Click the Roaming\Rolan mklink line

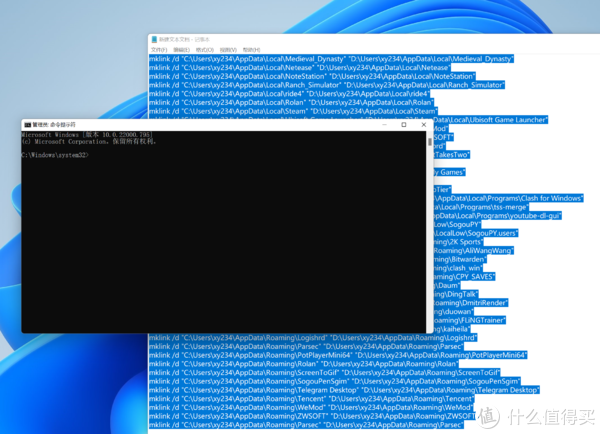pyautogui.click(x=303, y=364)
